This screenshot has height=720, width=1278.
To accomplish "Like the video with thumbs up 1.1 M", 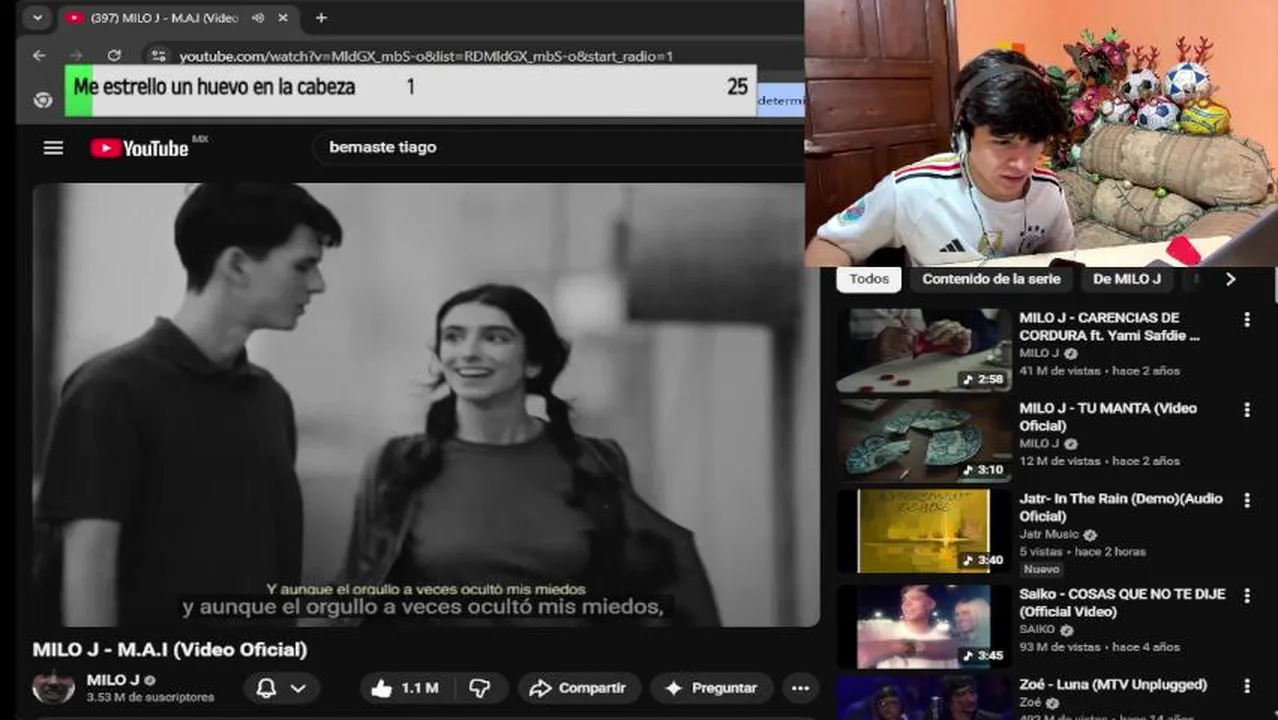I will tap(407, 688).
